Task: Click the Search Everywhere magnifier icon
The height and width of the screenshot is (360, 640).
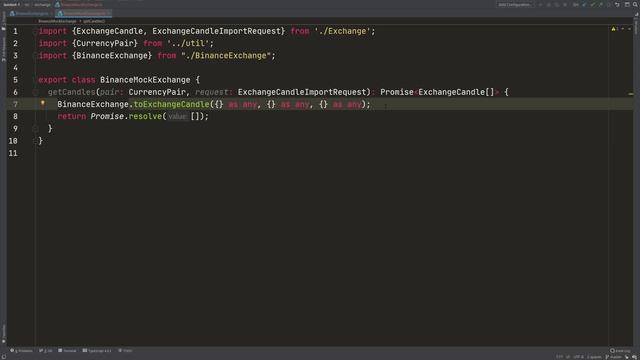Action: 635,4
